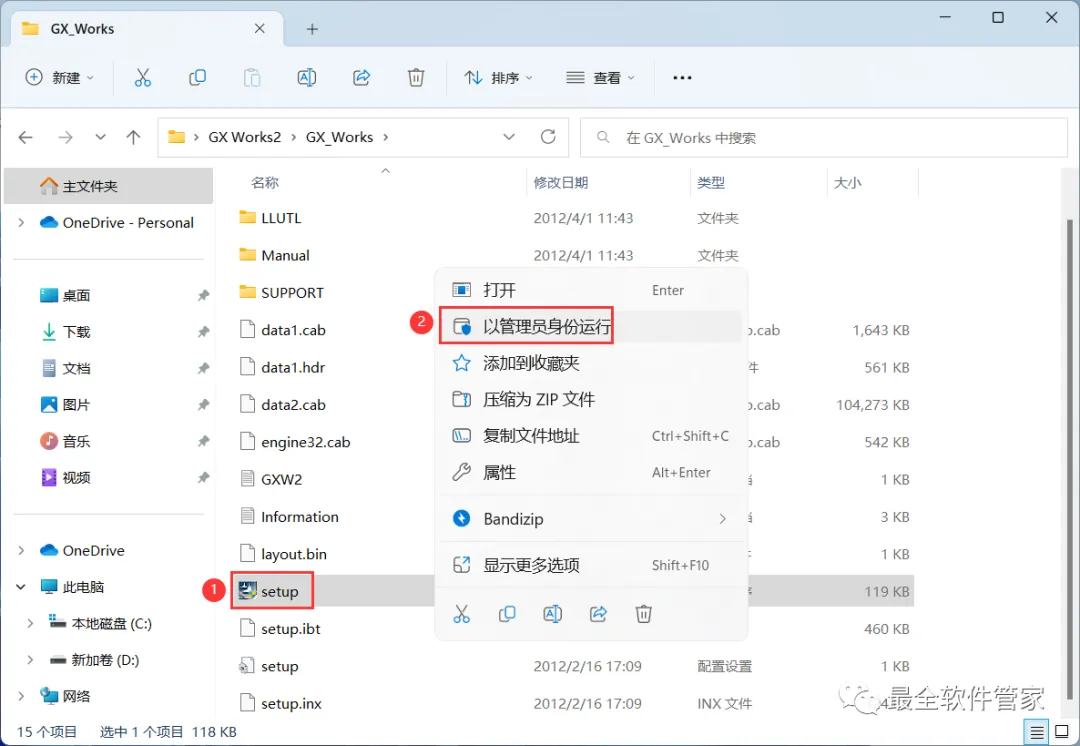Expand OneDrive - Personal in sidebar
This screenshot has width=1080, height=746.
(x=21, y=222)
